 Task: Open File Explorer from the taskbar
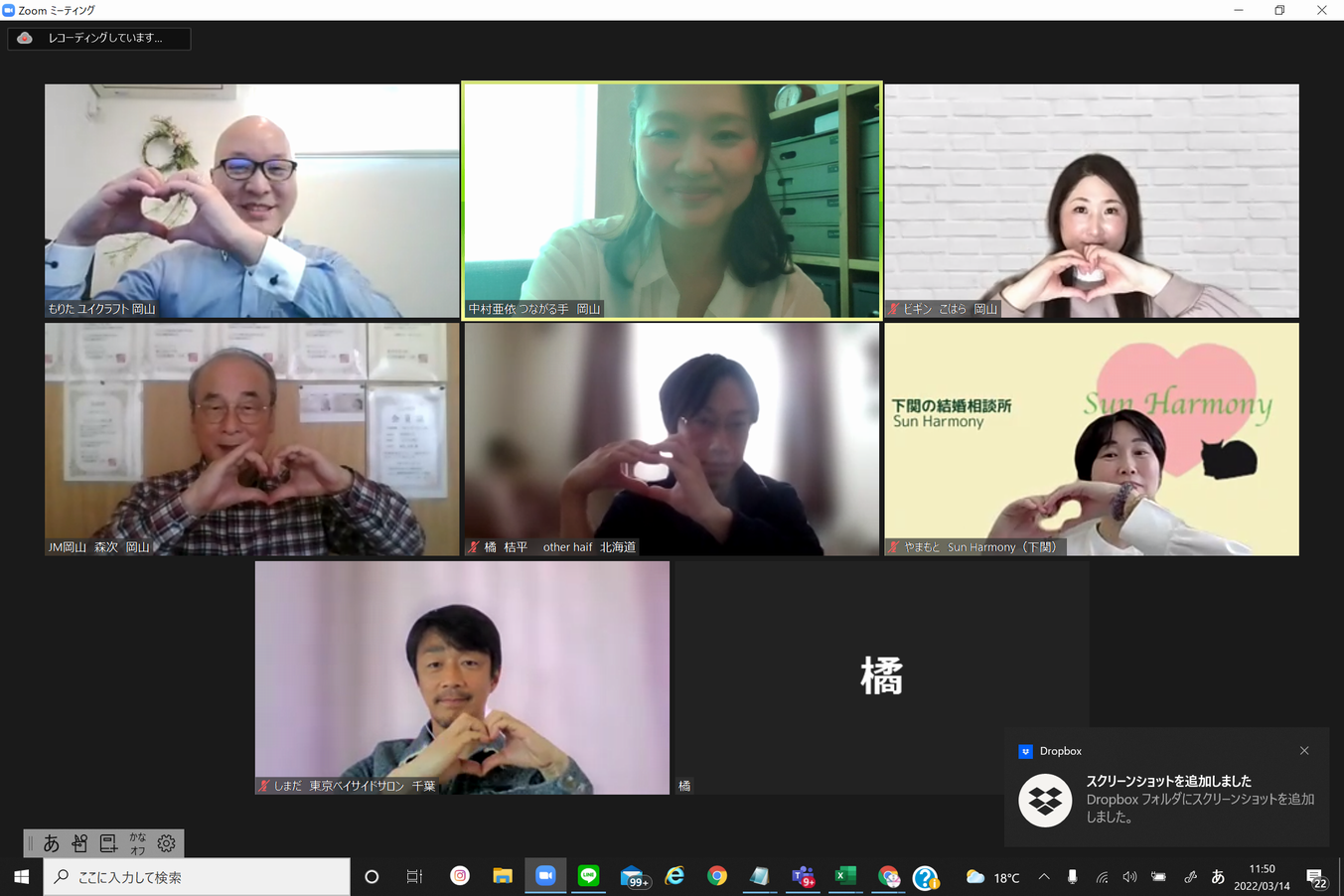(x=503, y=876)
